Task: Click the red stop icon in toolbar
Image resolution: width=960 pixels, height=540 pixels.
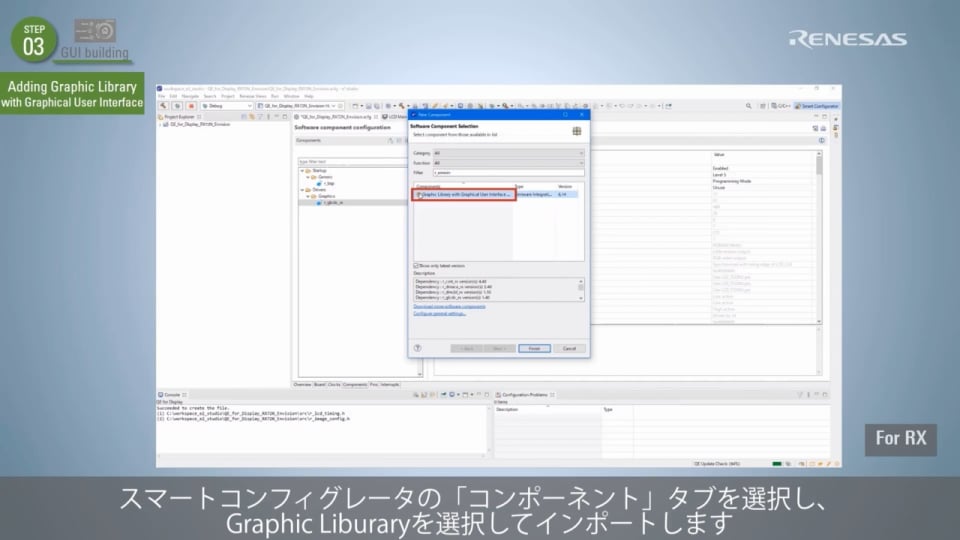Action: click(189, 105)
